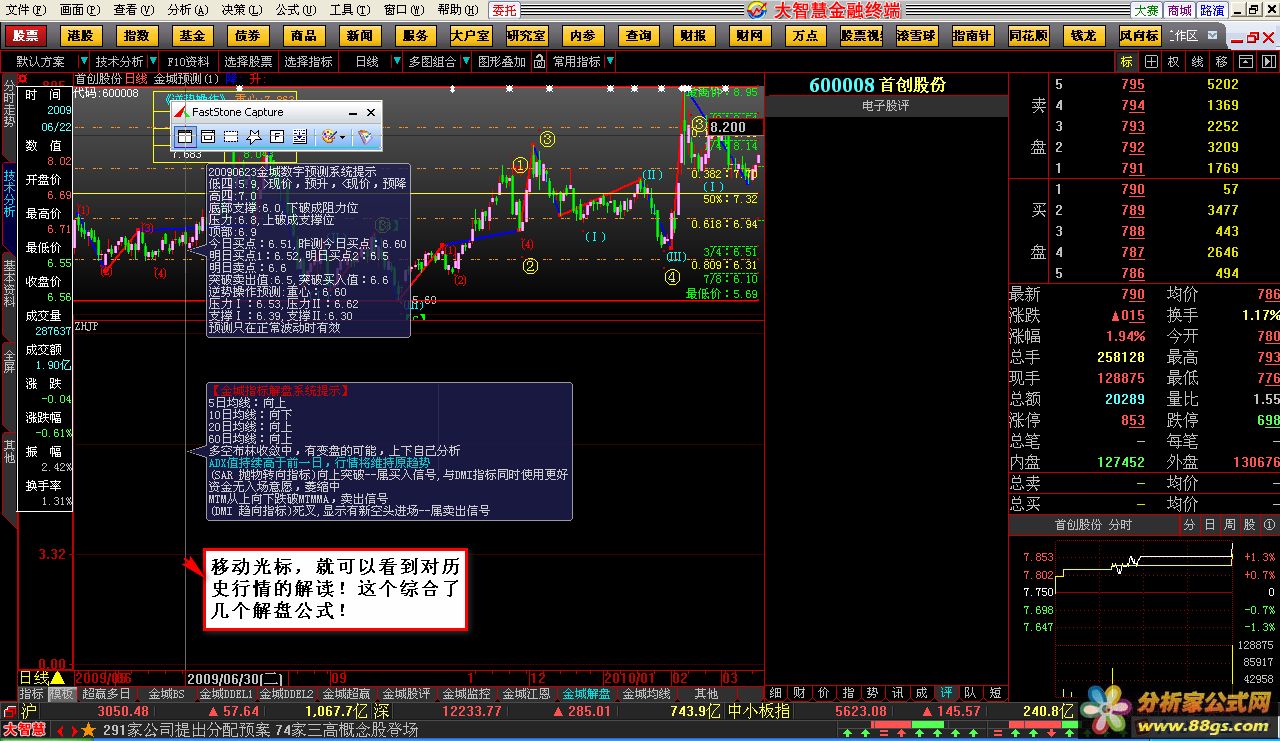Click FastStone capture scrolling window icon
1280x741 pixels.
point(300,136)
